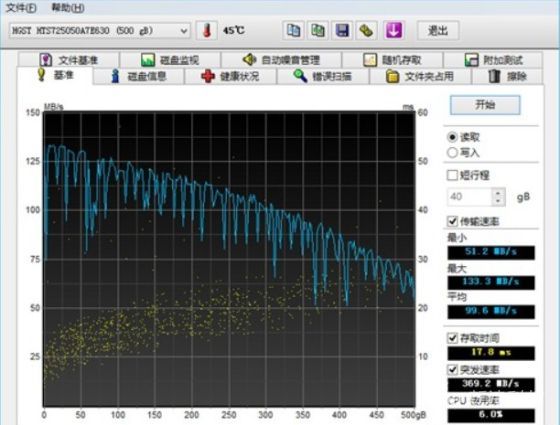Toggle the 存取时间 checkbox

(x=452, y=338)
